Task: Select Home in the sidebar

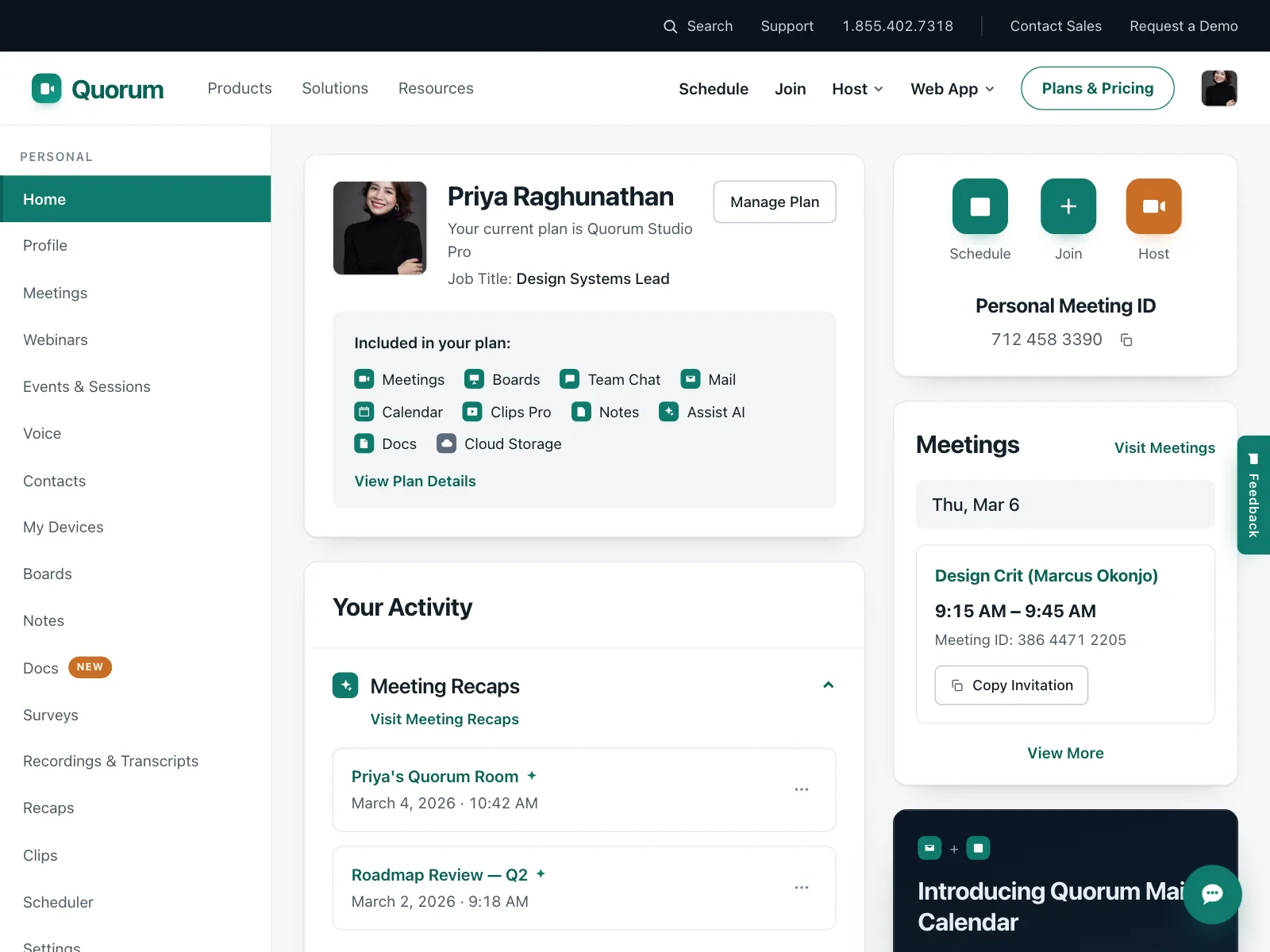Action: (x=136, y=199)
